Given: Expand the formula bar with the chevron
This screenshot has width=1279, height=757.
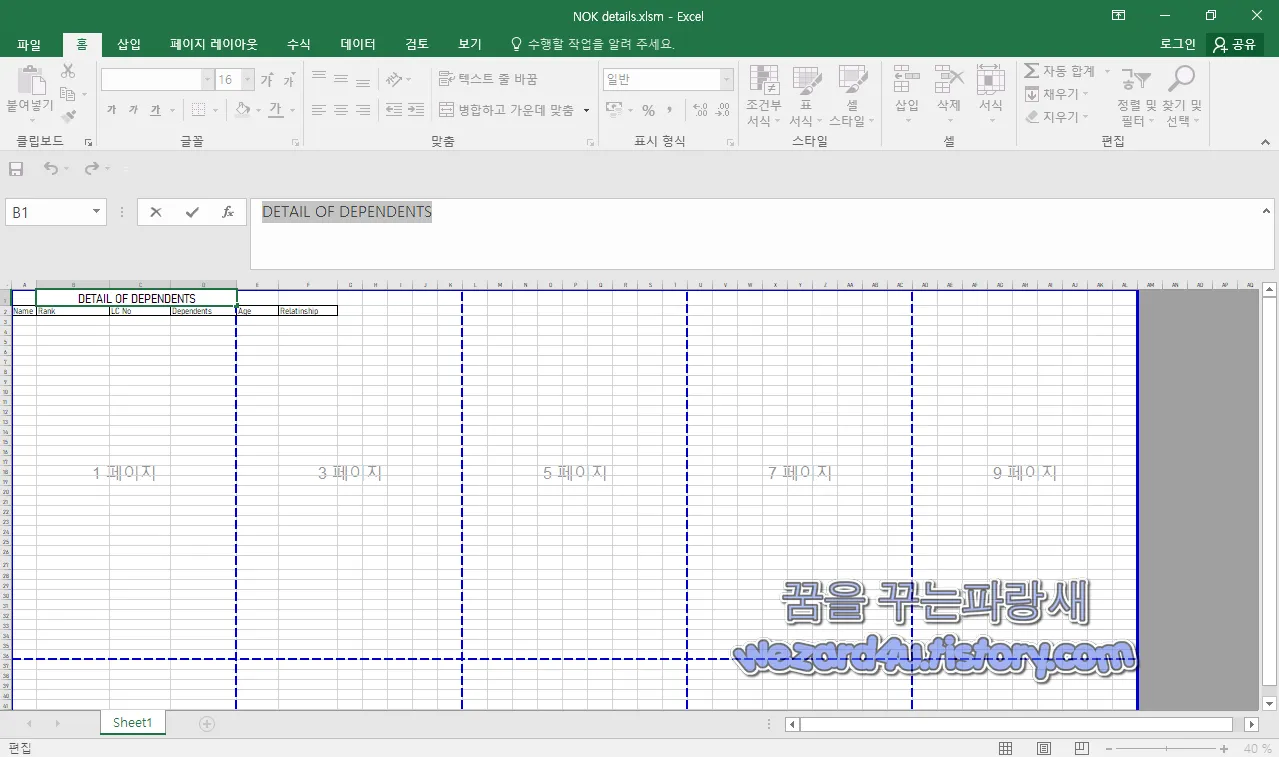Looking at the screenshot, I should point(1266,210).
